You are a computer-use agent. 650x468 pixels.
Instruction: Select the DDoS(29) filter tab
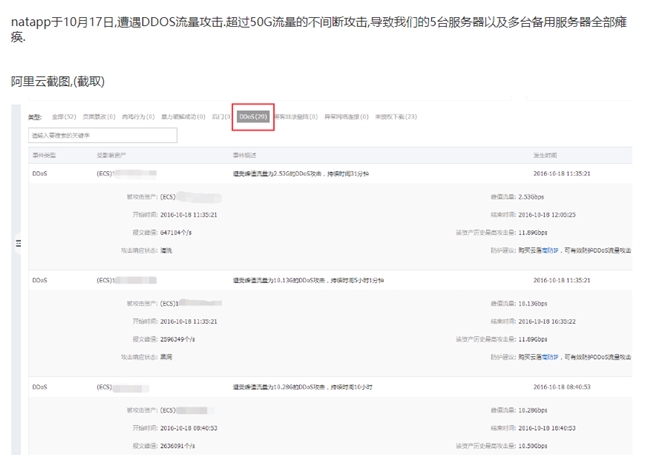253,117
